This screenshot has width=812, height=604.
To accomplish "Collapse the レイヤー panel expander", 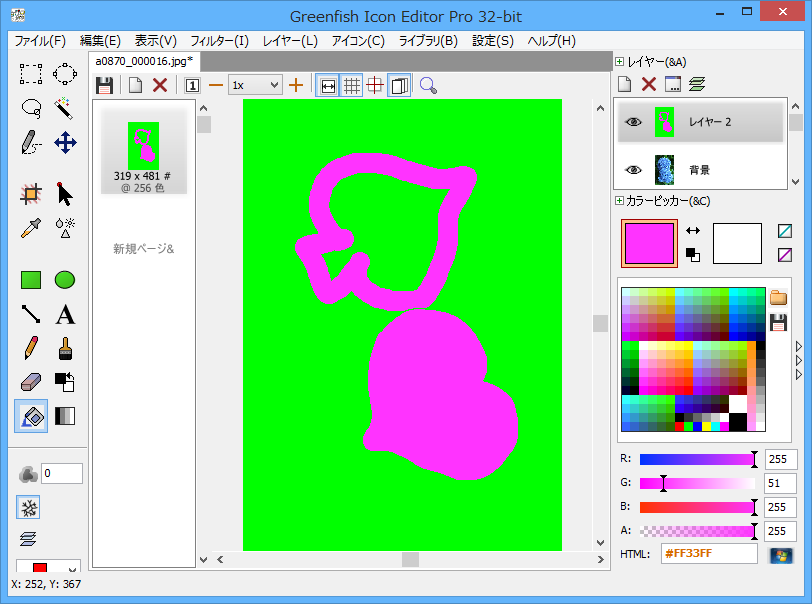I will coord(619,62).
